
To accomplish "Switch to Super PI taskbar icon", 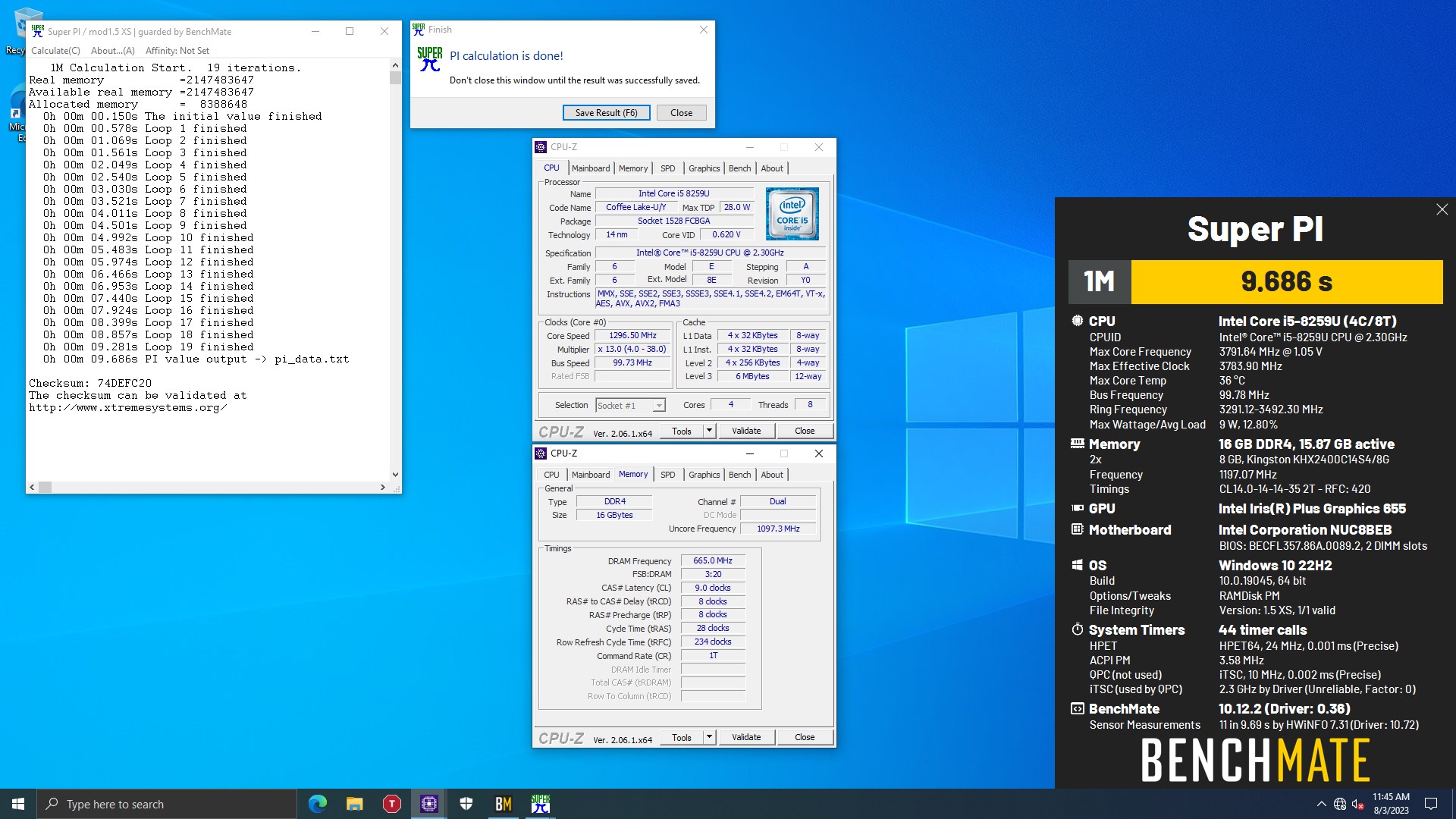I will 540,804.
